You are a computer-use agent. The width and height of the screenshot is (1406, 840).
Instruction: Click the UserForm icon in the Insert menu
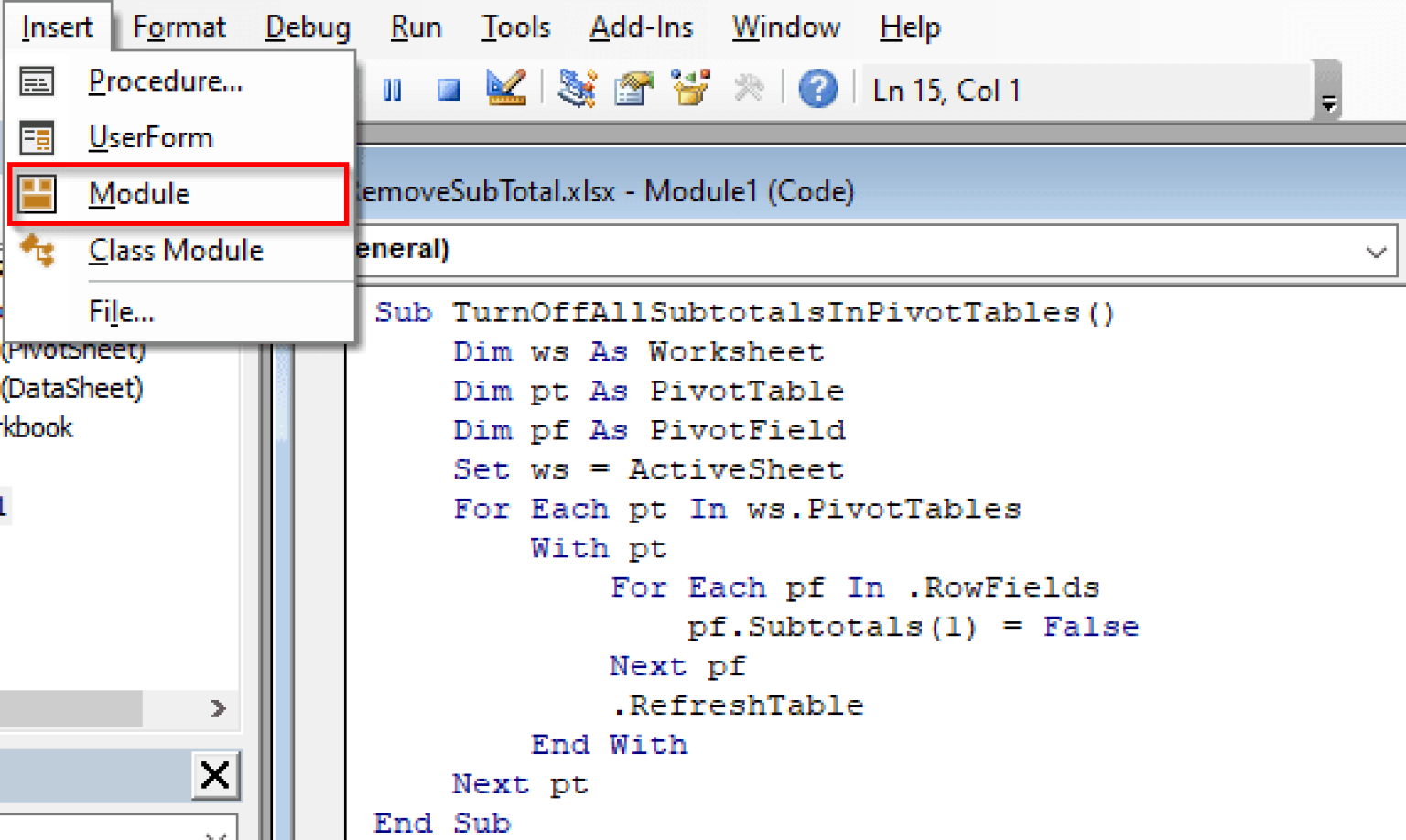coord(37,137)
